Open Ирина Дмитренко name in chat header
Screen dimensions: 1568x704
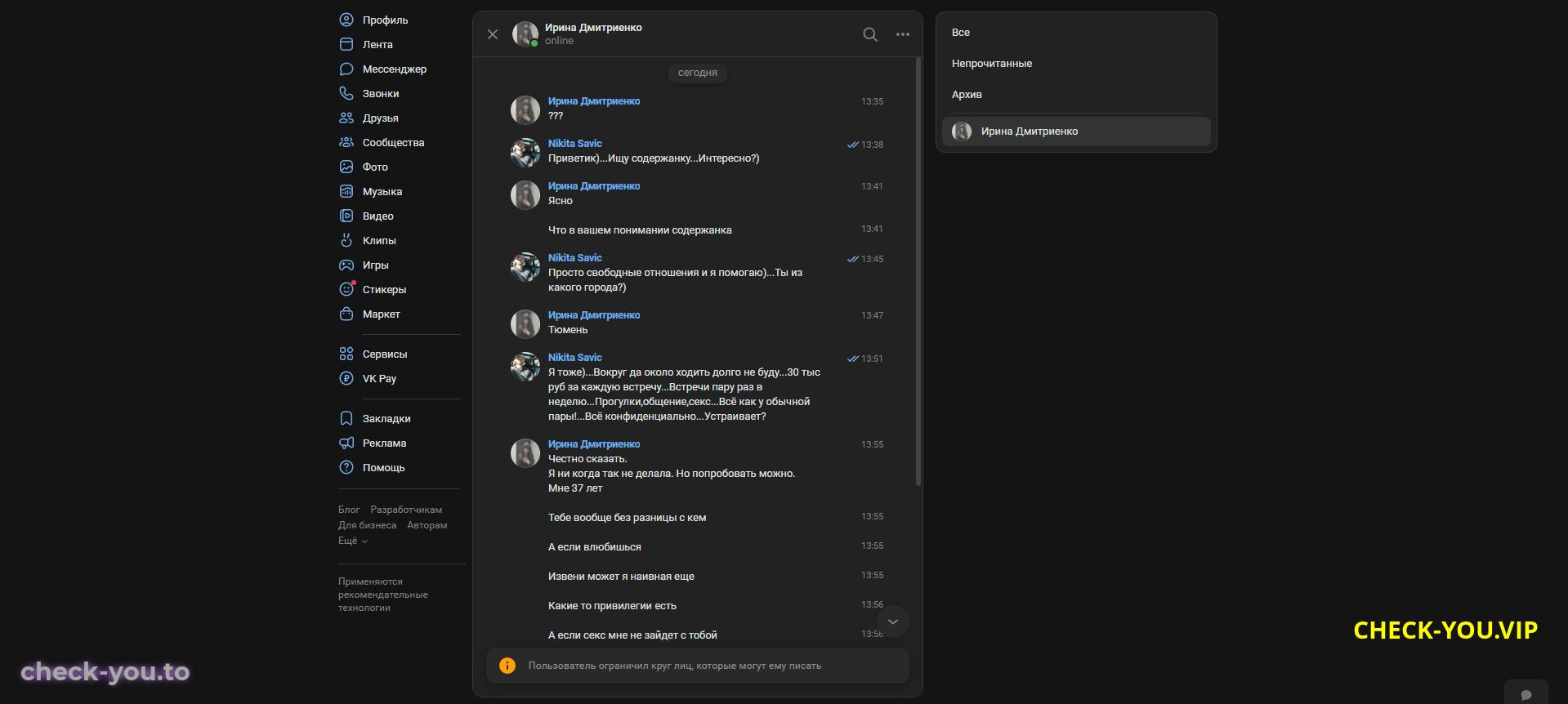point(593,27)
